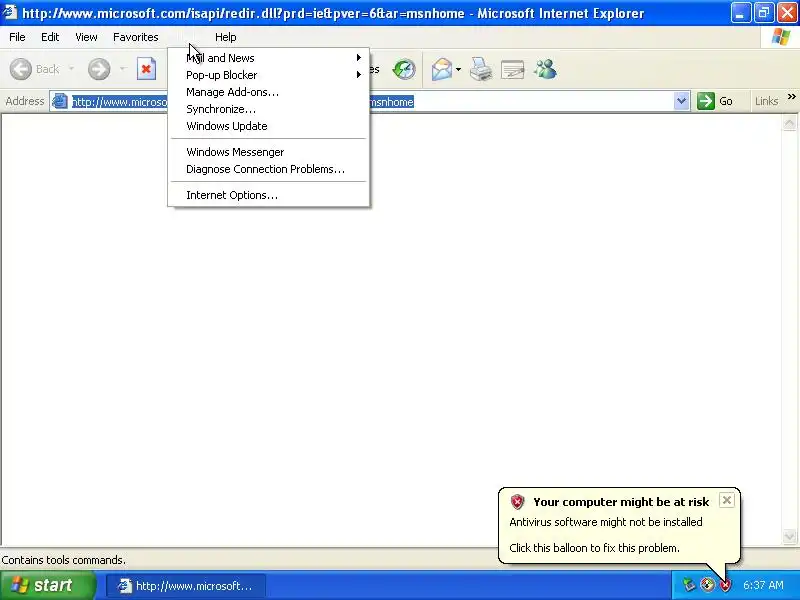This screenshot has width=800, height=600.
Task: Click the Back arrow button
Action: click(x=21, y=69)
